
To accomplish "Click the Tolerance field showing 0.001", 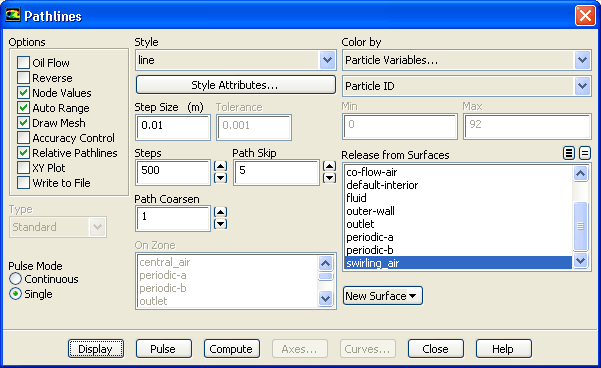I will coord(254,127).
